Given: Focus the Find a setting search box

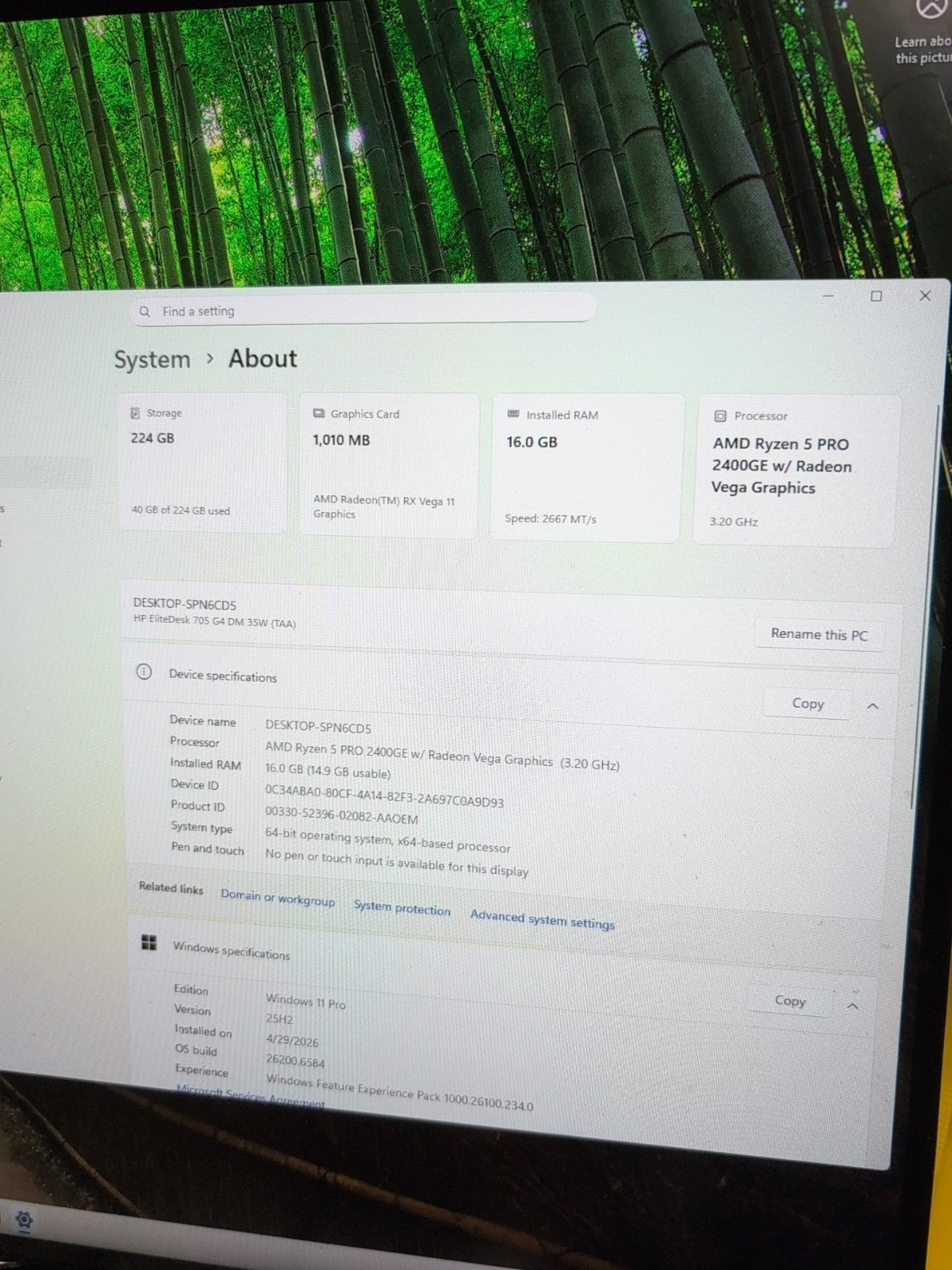Looking at the screenshot, I should [363, 309].
